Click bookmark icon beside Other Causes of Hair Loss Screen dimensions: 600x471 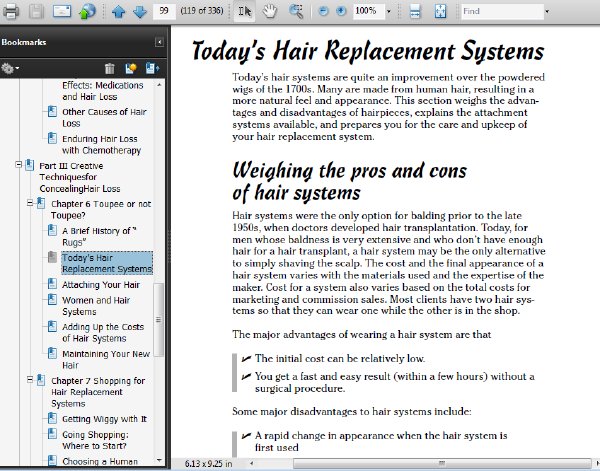(x=52, y=111)
